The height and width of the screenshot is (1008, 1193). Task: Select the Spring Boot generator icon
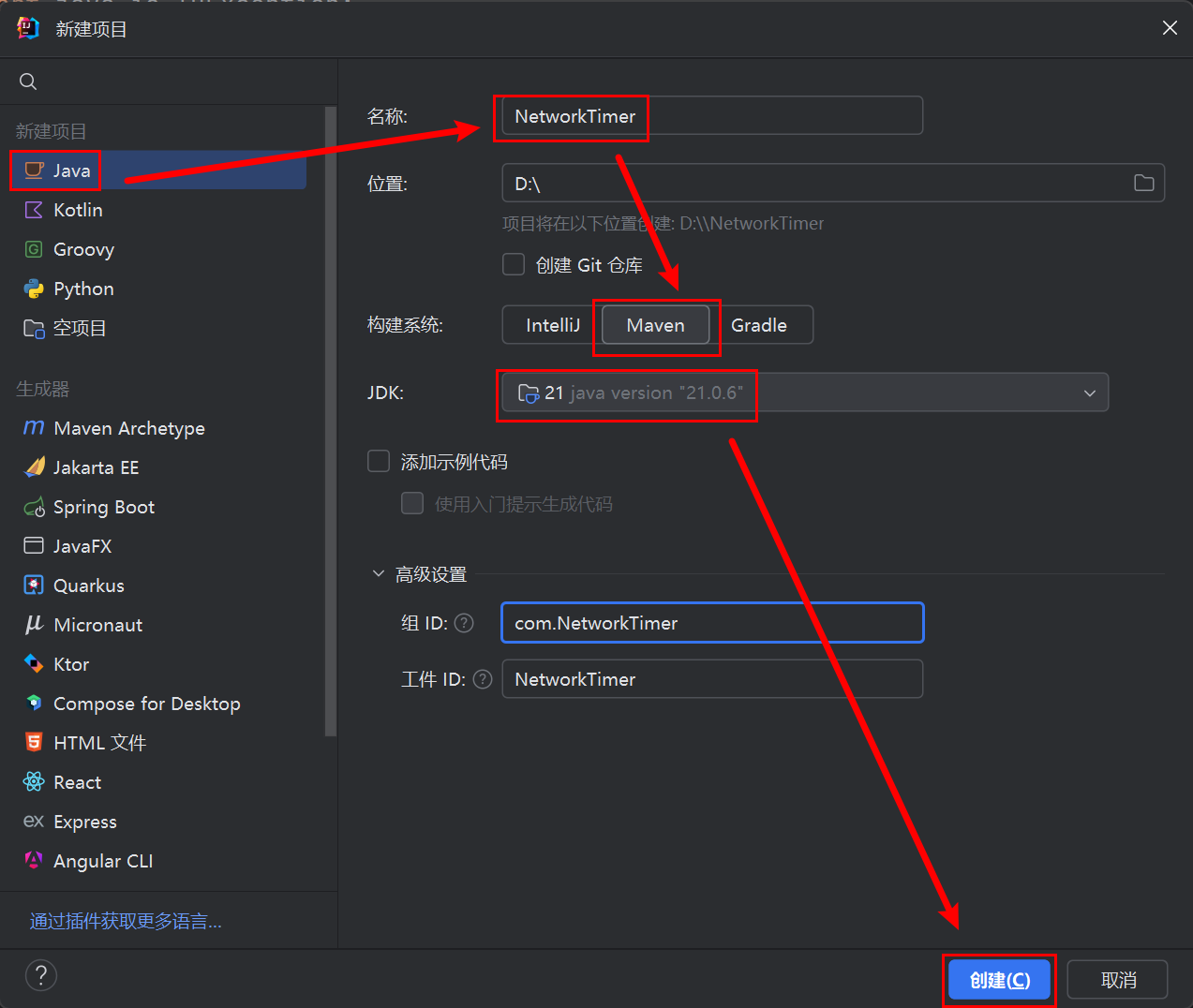coord(34,507)
